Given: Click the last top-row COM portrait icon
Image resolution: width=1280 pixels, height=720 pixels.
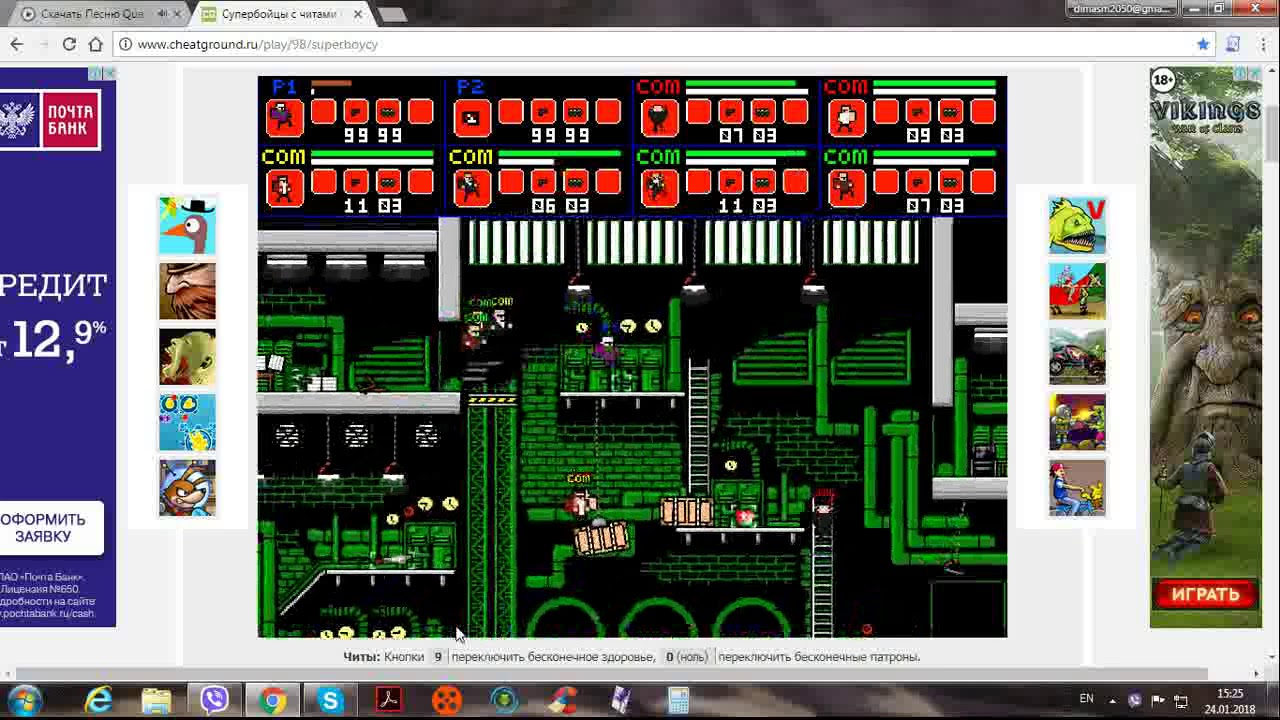Looking at the screenshot, I should [x=847, y=117].
